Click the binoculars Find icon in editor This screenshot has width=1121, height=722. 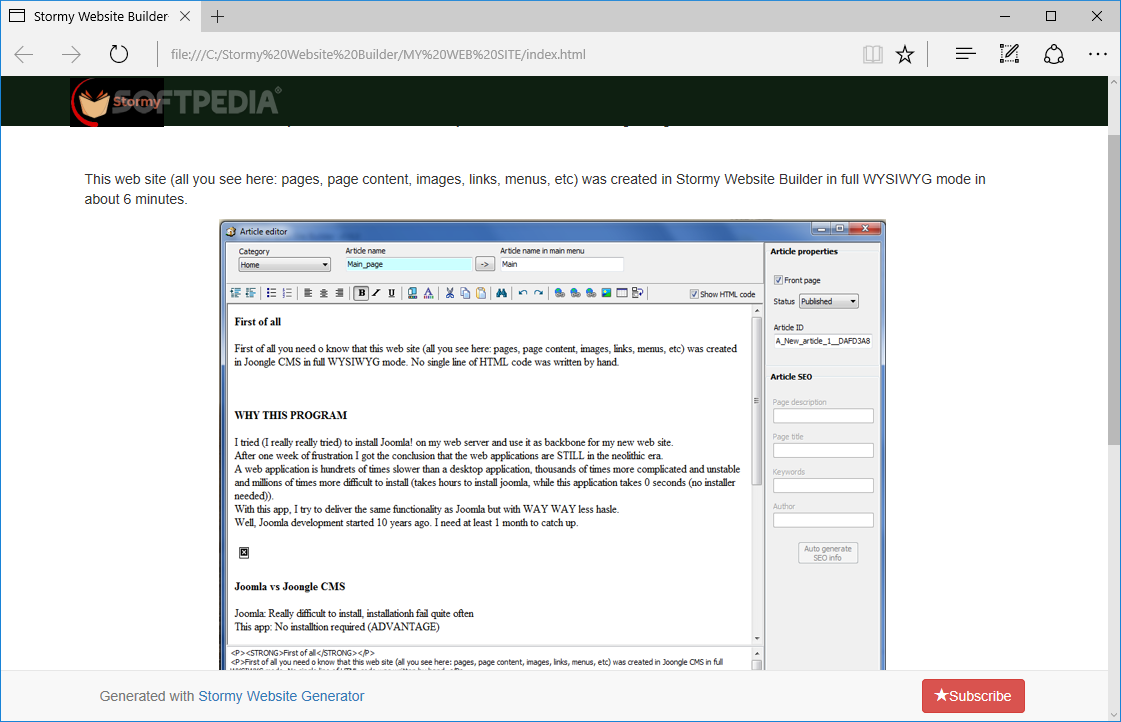tap(501, 293)
